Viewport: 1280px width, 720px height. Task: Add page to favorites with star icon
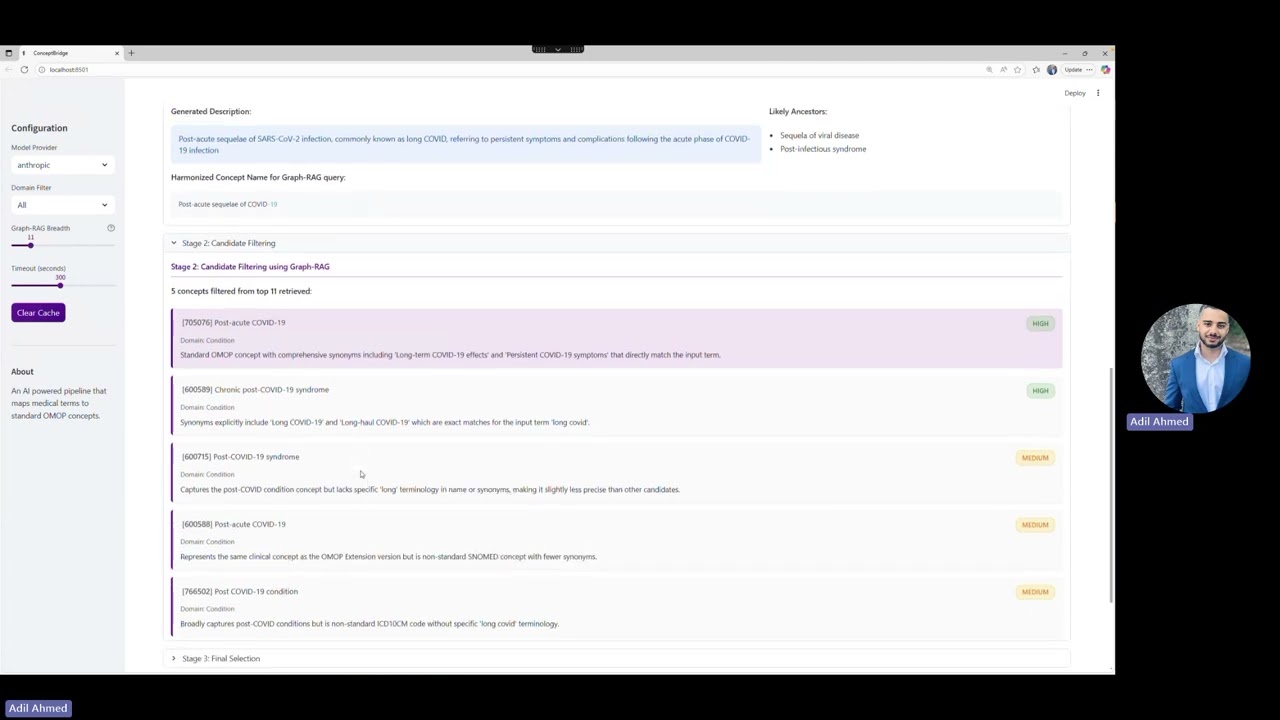(x=1017, y=70)
